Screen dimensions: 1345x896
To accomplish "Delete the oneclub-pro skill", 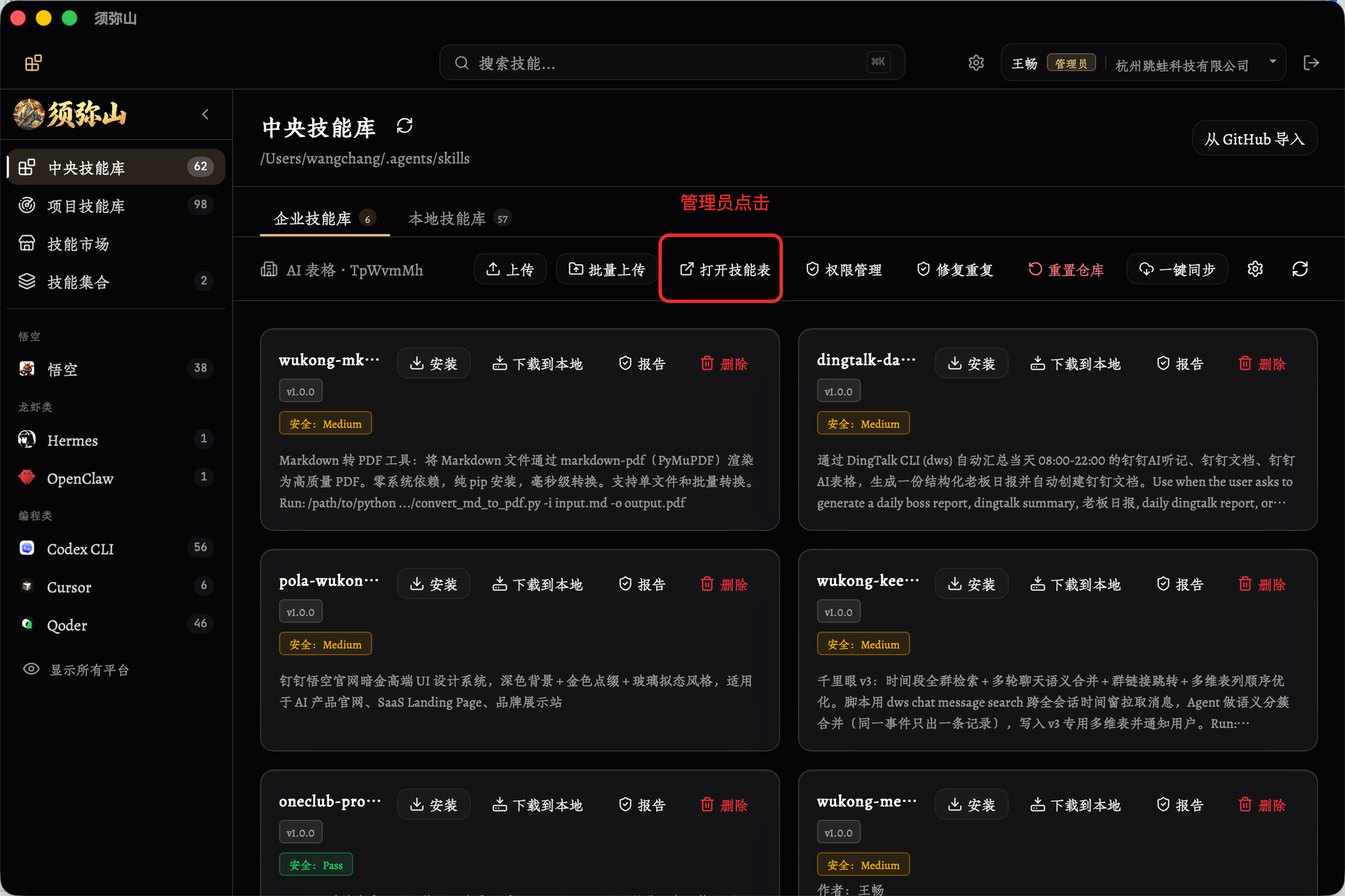I will coord(724,805).
